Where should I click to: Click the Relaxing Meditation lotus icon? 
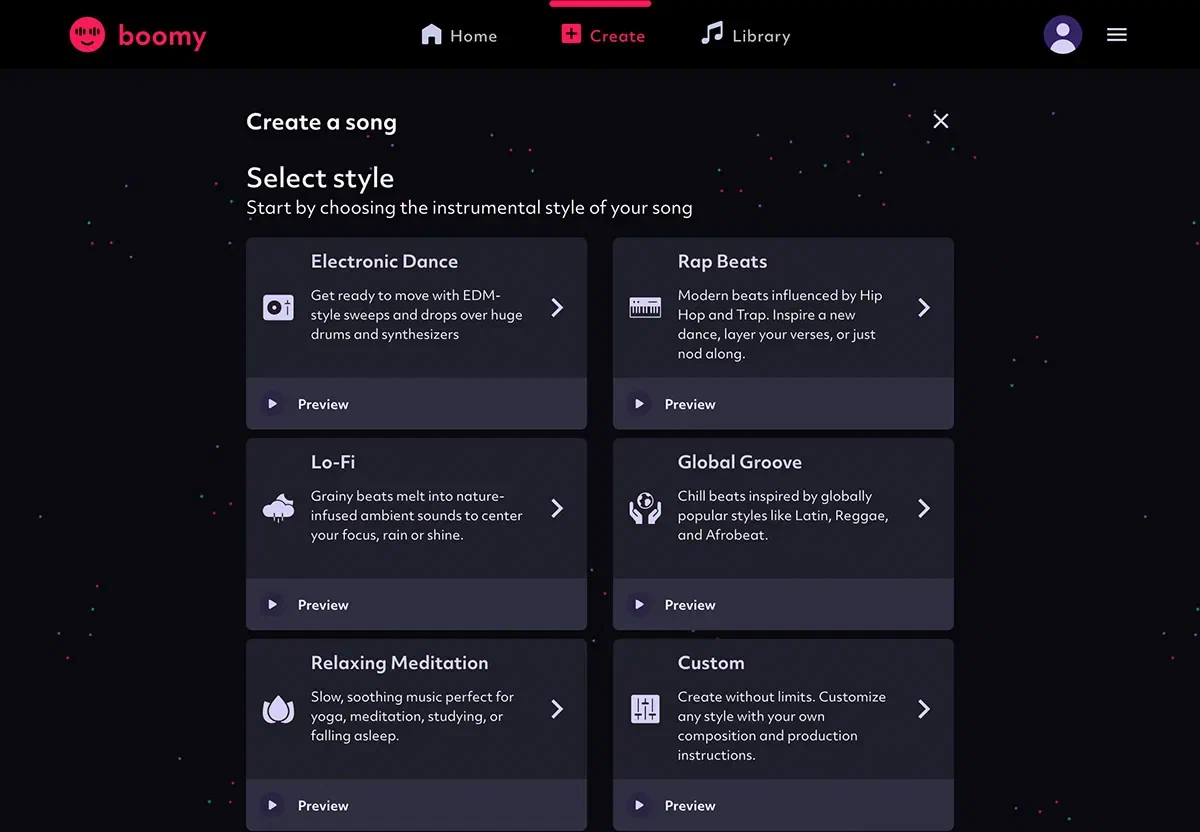278,709
